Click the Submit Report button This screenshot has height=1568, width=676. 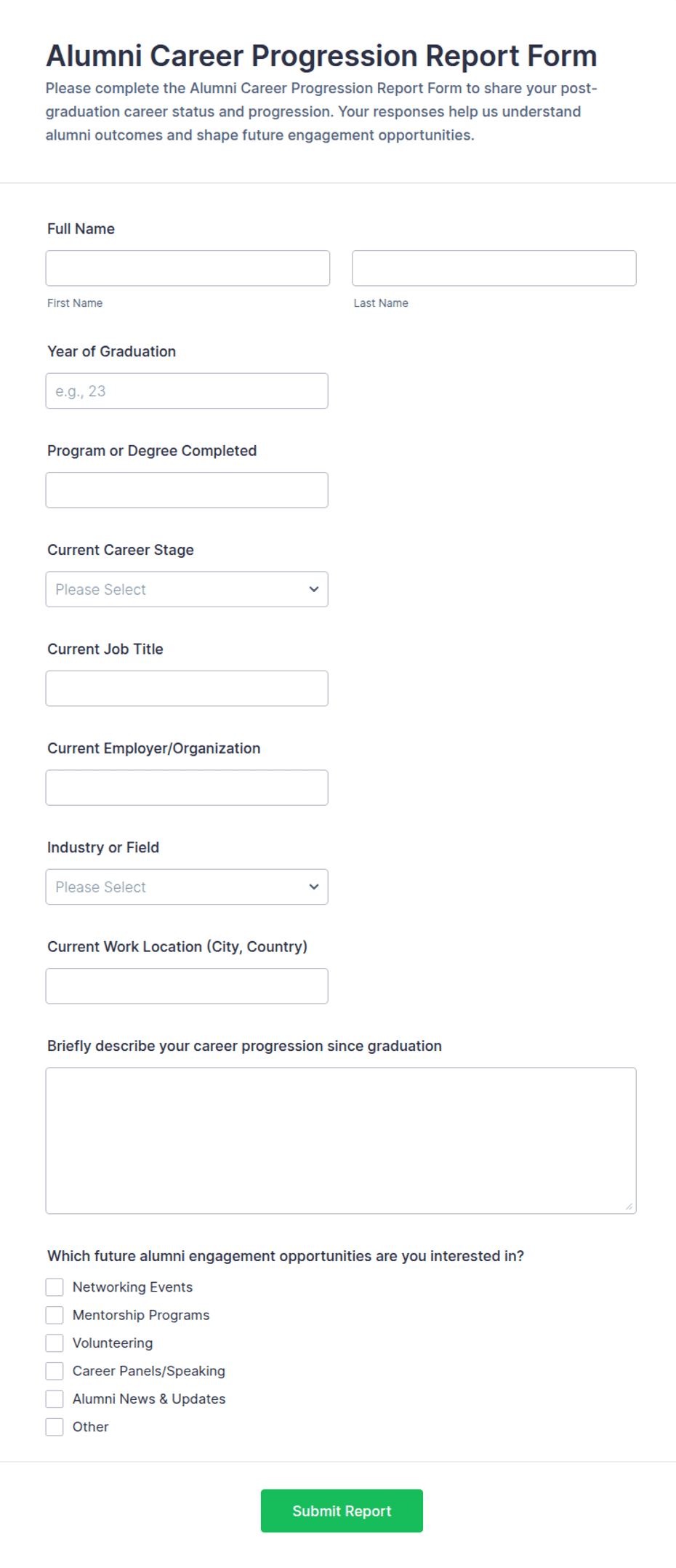point(342,1511)
